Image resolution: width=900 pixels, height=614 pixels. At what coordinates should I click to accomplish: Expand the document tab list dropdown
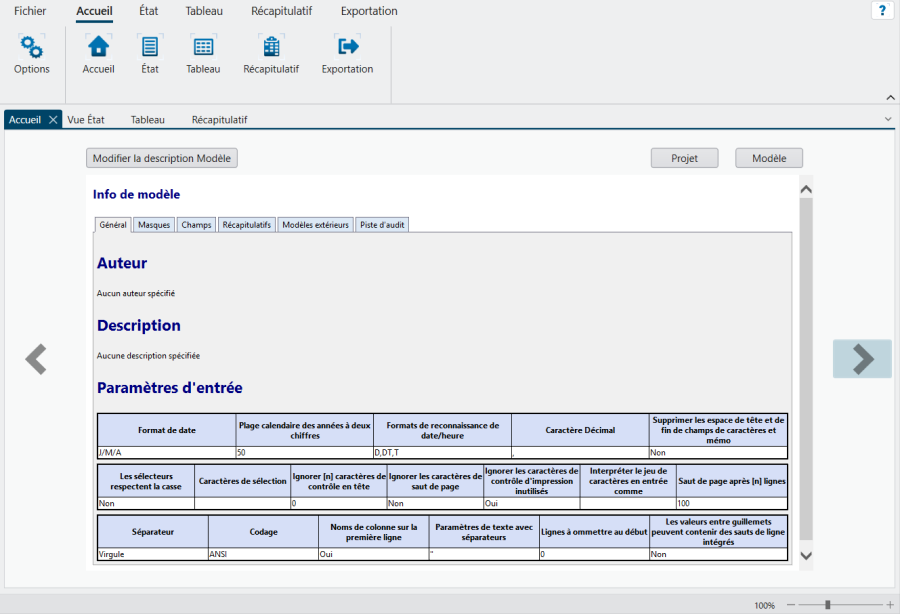888,119
